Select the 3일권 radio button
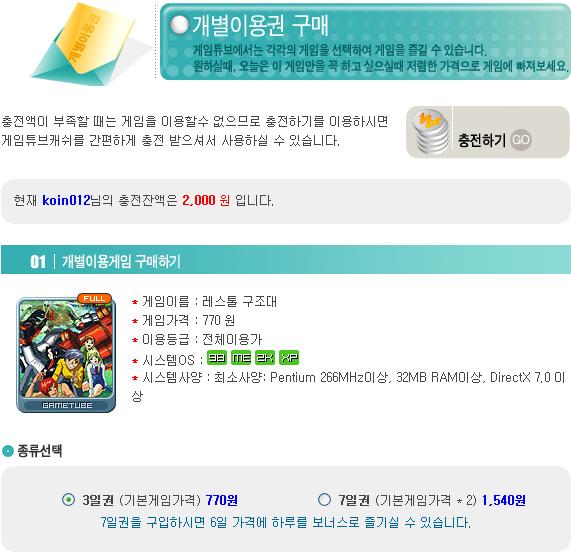571x553 pixels. [x=68, y=499]
